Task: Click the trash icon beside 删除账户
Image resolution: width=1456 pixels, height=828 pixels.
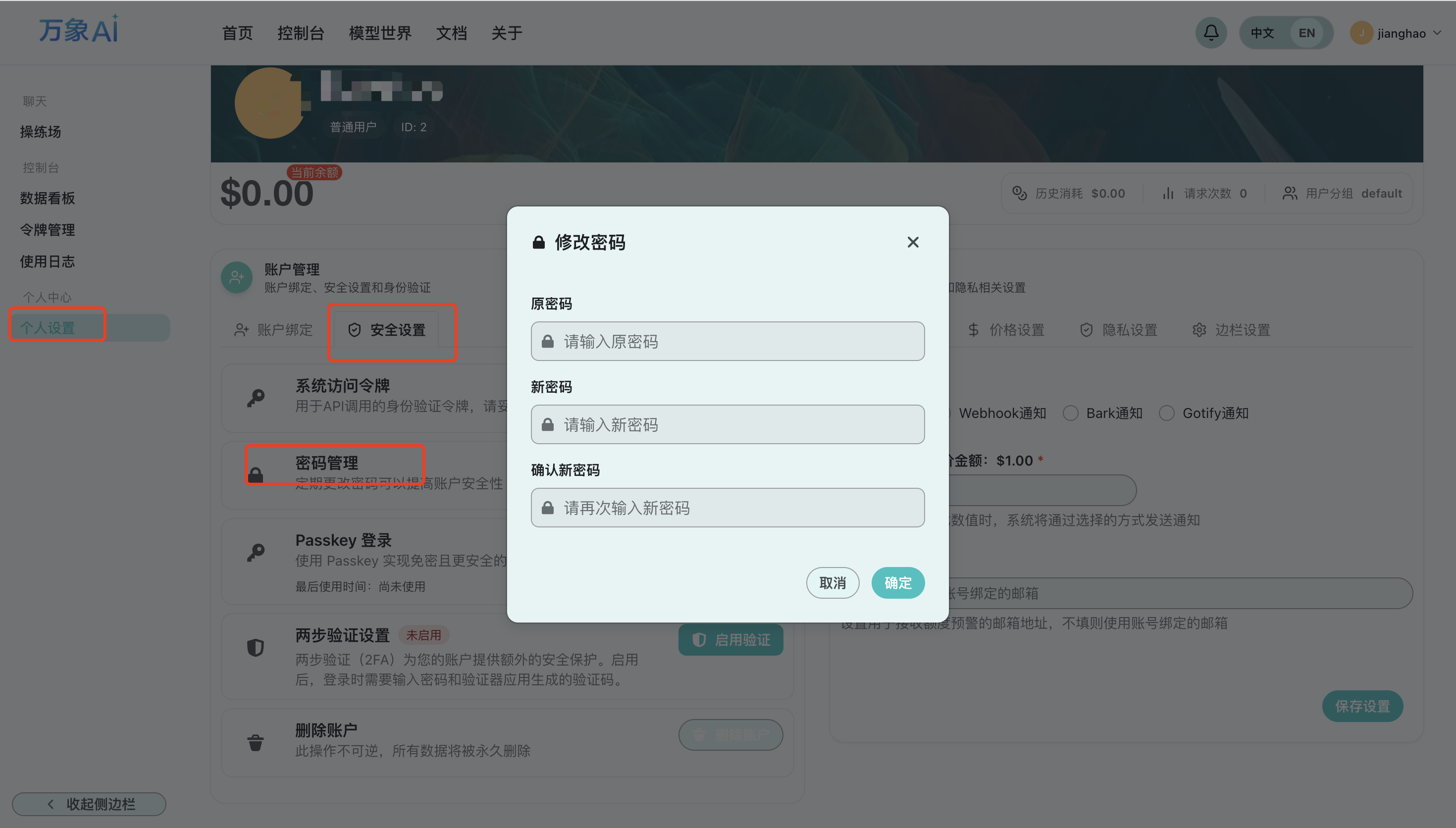Action: tap(256, 742)
